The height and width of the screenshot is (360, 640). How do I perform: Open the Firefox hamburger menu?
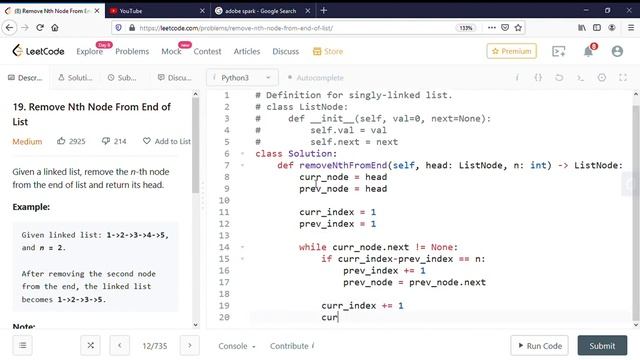click(x=631, y=28)
